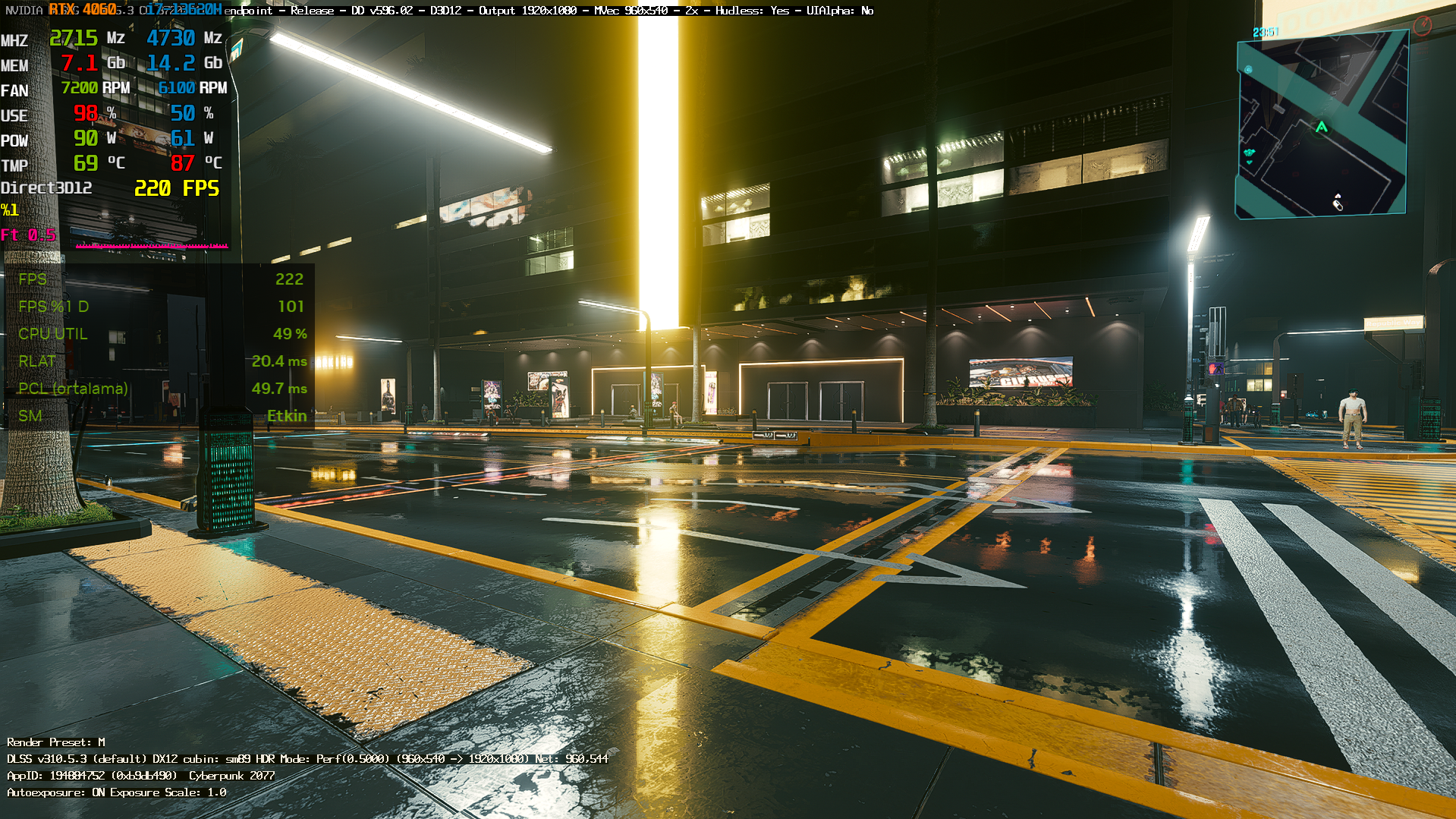Click the red compass icon above the minimap
The height and width of the screenshot is (819, 1456).
1423,26
